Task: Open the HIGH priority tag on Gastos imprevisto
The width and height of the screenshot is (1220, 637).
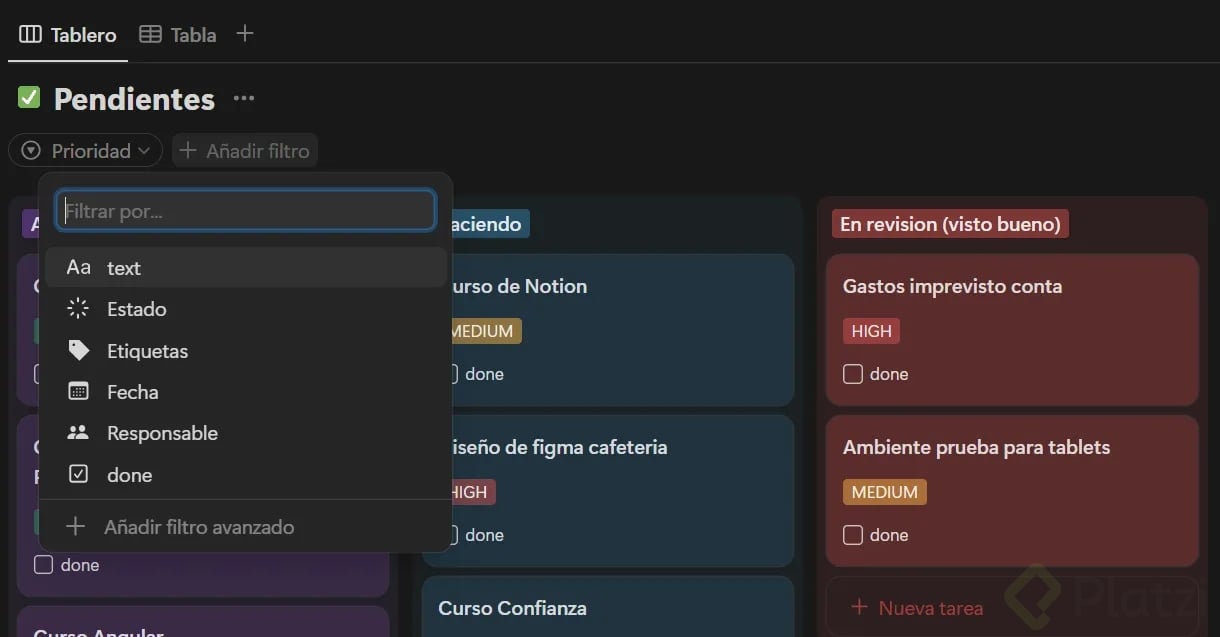Action: pyautogui.click(x=871, y=331)
